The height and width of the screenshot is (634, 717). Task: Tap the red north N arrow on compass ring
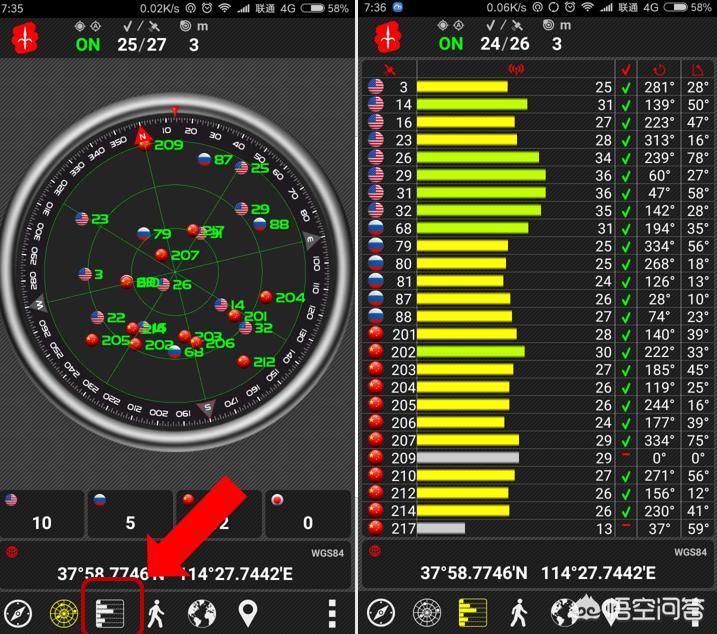(142, 135)
